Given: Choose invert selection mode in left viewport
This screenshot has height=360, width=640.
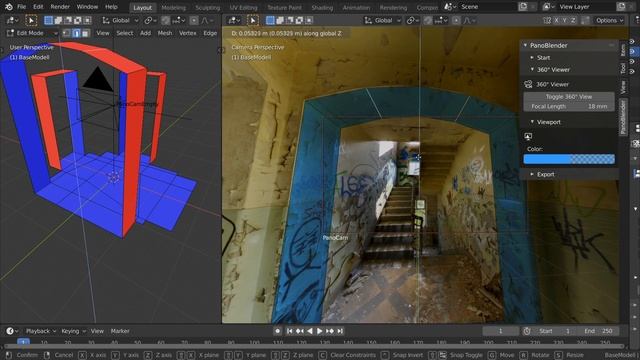Looking at the screenshot, I should coord(78,20).
